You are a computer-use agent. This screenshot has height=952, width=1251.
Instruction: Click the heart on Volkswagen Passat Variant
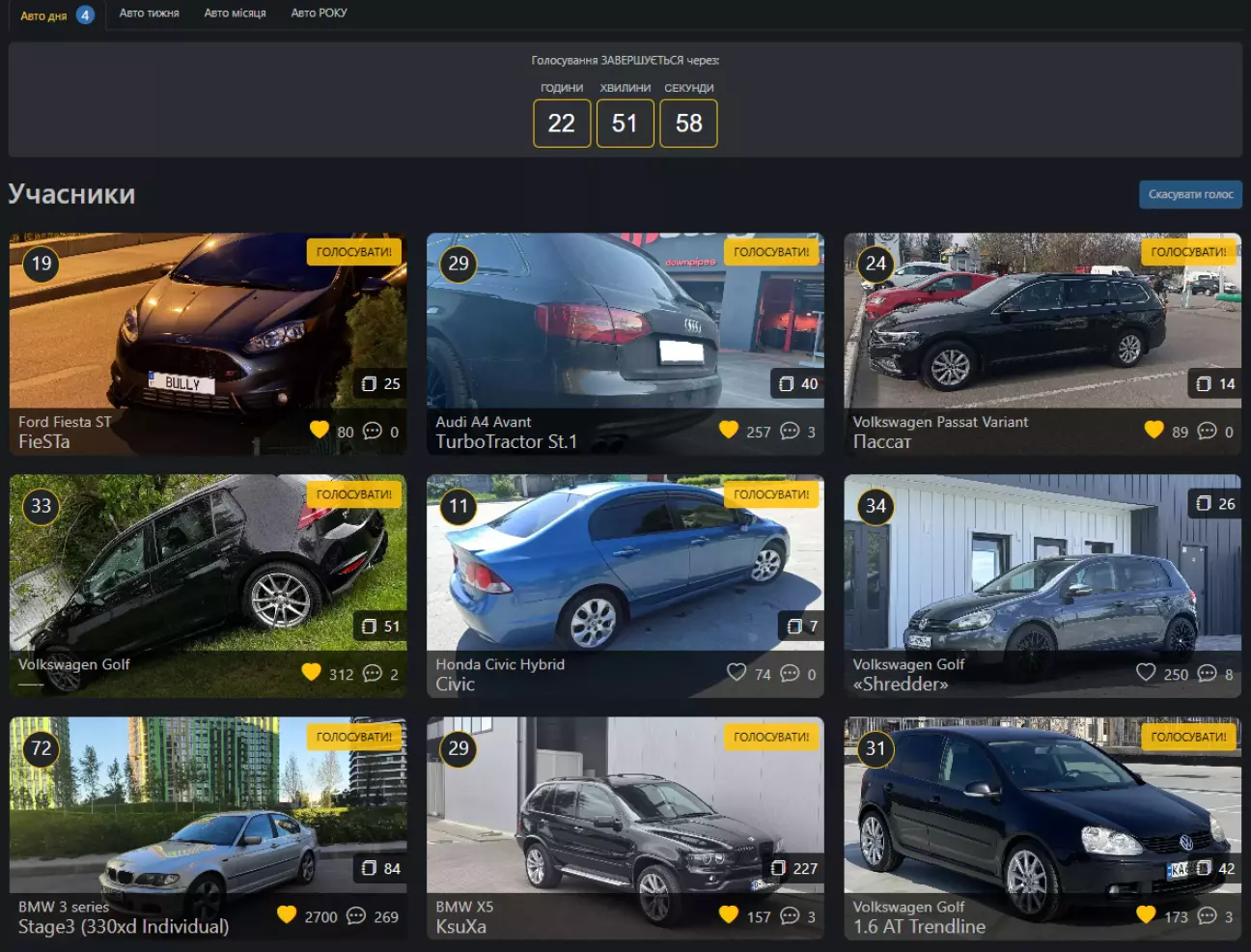[x=1154, y=430]
